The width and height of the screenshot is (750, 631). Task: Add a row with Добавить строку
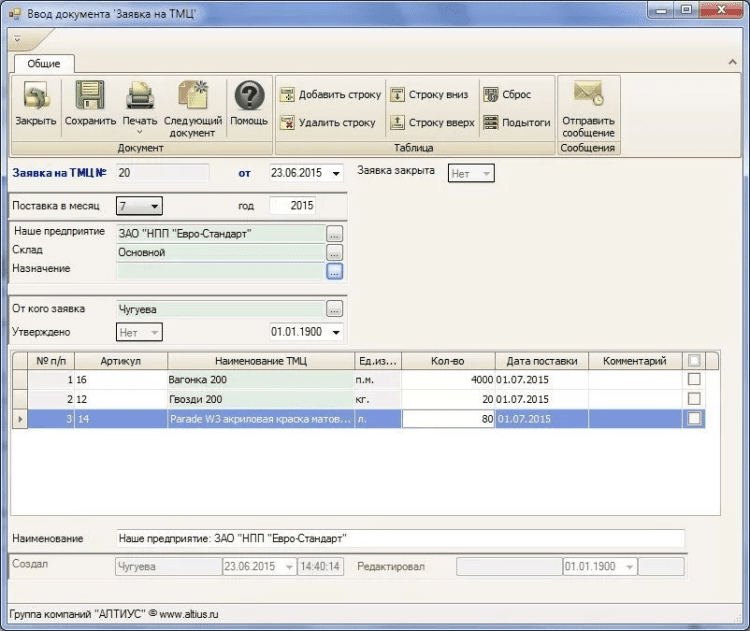click(x=330, y=95)
